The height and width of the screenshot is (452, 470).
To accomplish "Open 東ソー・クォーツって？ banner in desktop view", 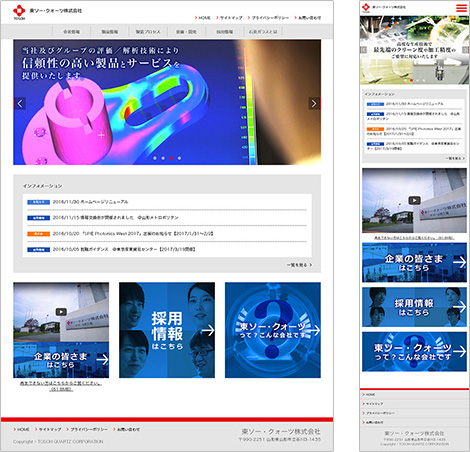I will tap(273, 330).
